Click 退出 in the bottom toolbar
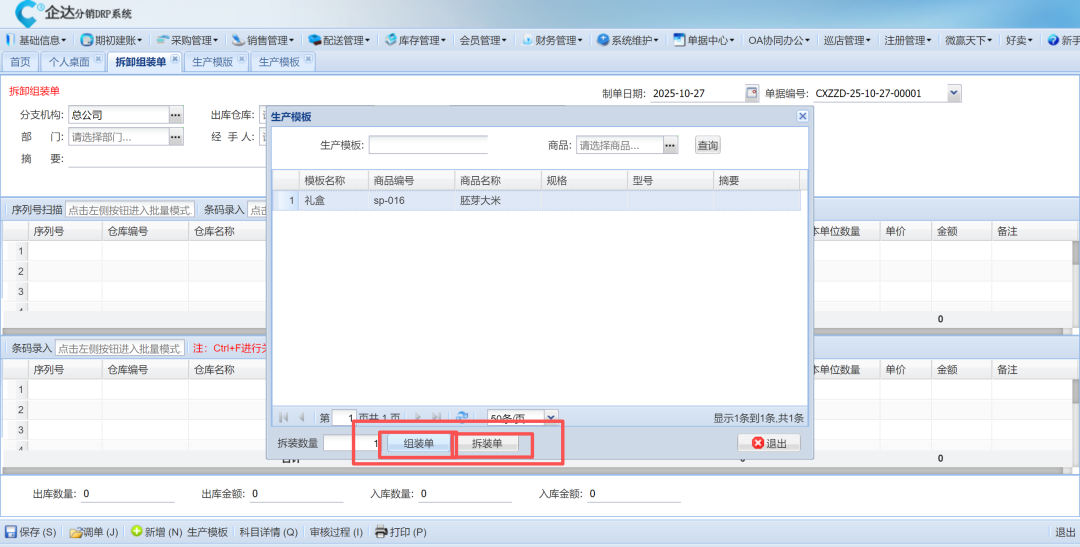Screen dimensions: 1080x547 click(x=1065, y=532)
